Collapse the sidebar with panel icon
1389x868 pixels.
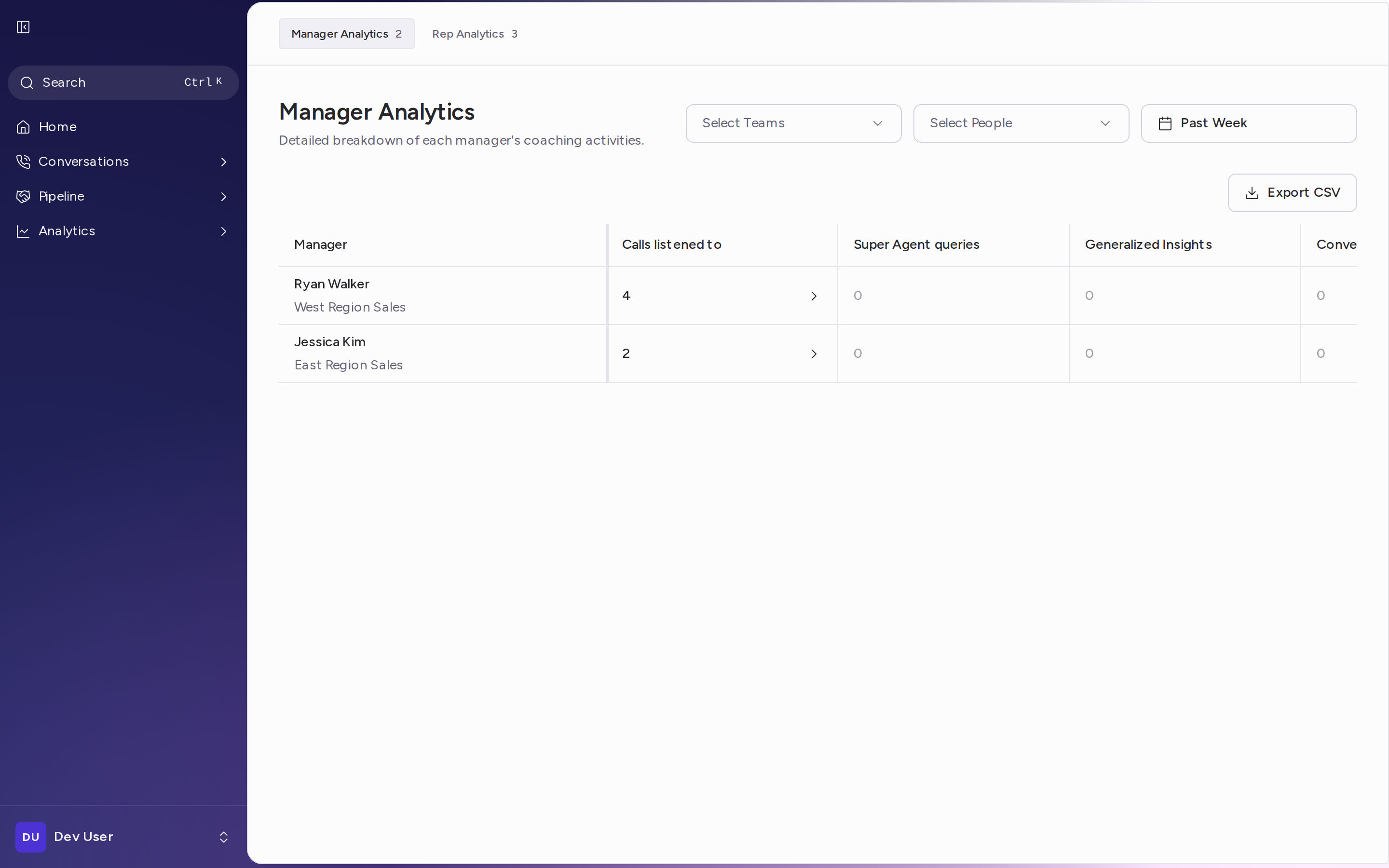click(23, 27)
